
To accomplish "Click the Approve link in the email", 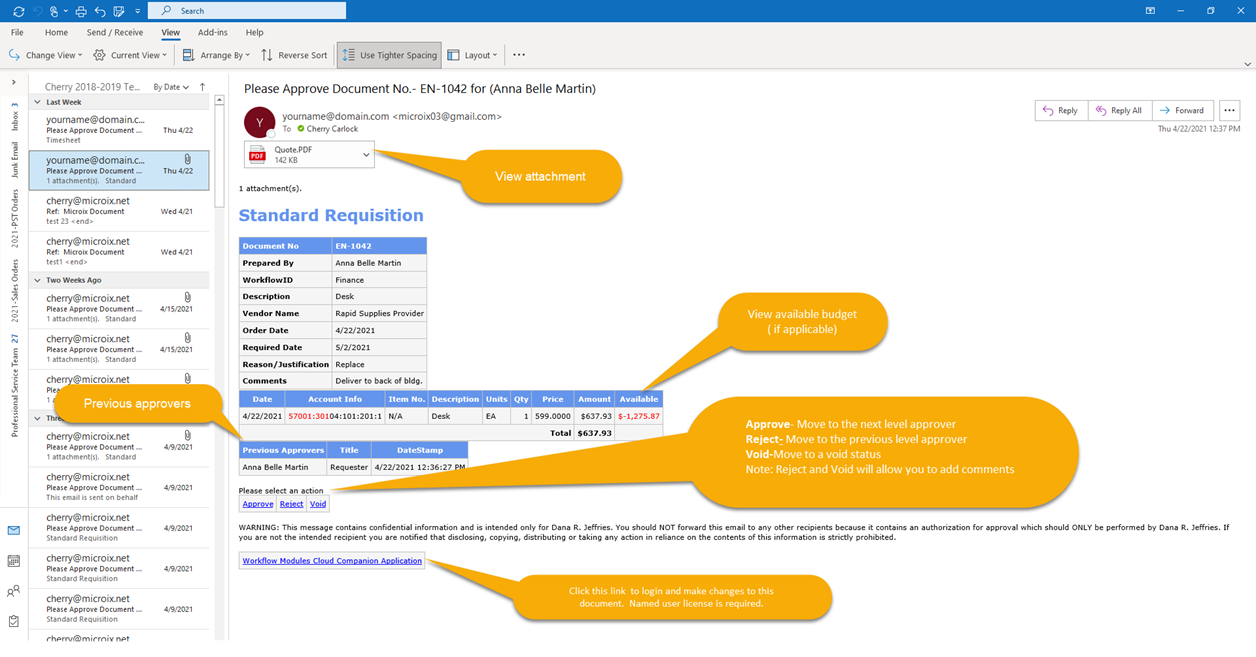I will tap(258, 504).
